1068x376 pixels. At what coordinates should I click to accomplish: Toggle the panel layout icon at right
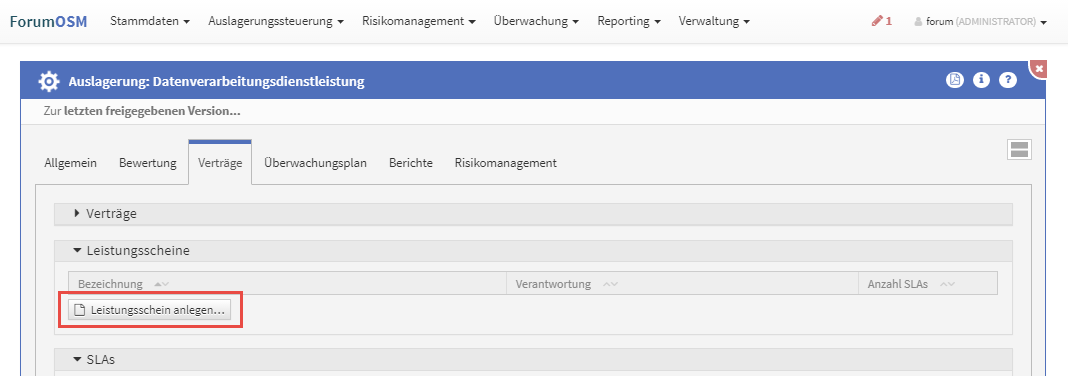tap(1019, 150)
